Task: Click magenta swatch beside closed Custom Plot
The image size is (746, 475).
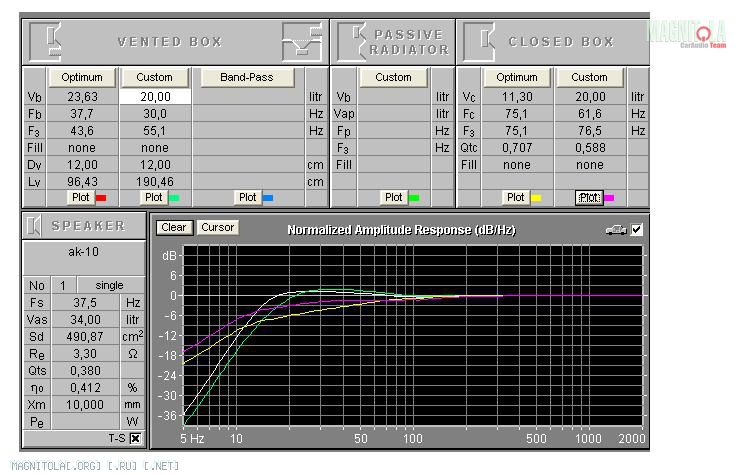Action: 609,198
